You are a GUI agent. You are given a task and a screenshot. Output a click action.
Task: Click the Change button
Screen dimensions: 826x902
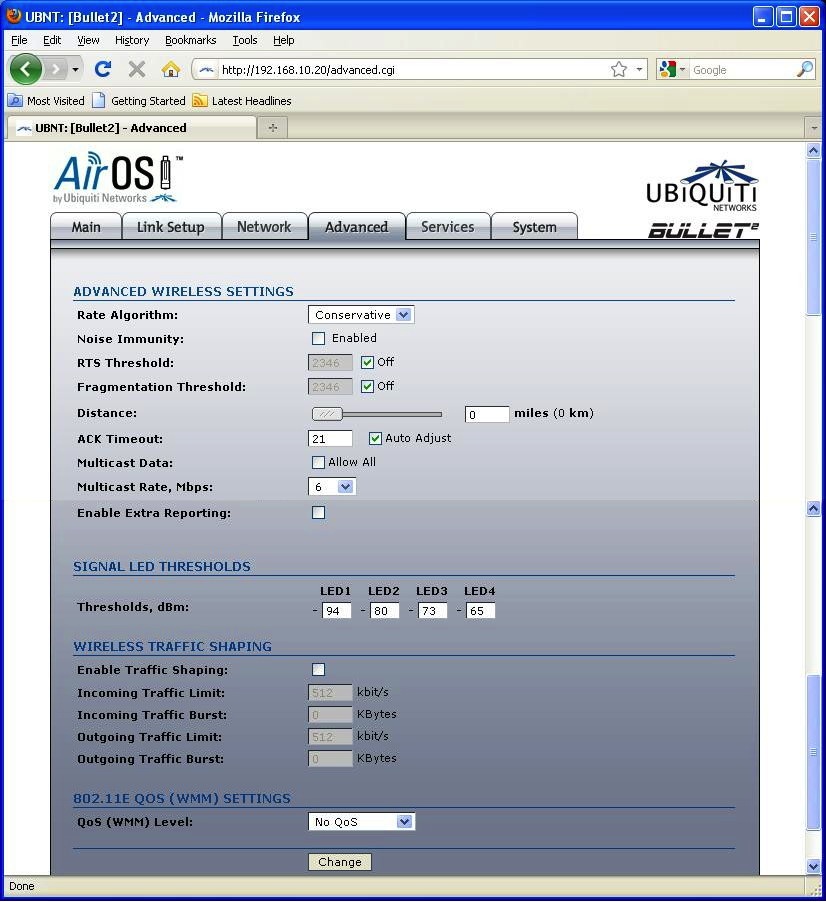pyautogui.click(x=340, y=862)
